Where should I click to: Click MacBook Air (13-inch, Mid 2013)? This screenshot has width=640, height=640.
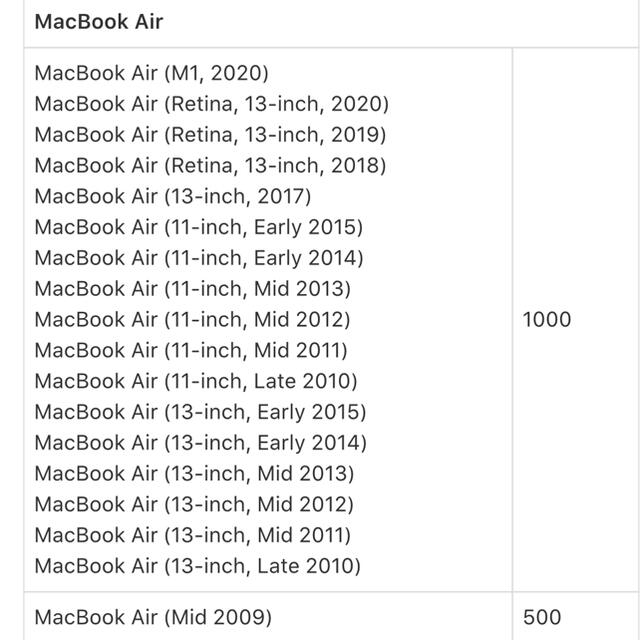(x=194, y=474)
